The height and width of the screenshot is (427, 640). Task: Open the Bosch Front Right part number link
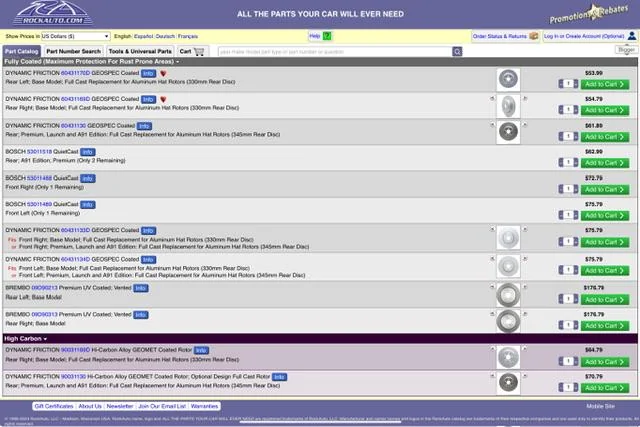(x=39, y=178)
